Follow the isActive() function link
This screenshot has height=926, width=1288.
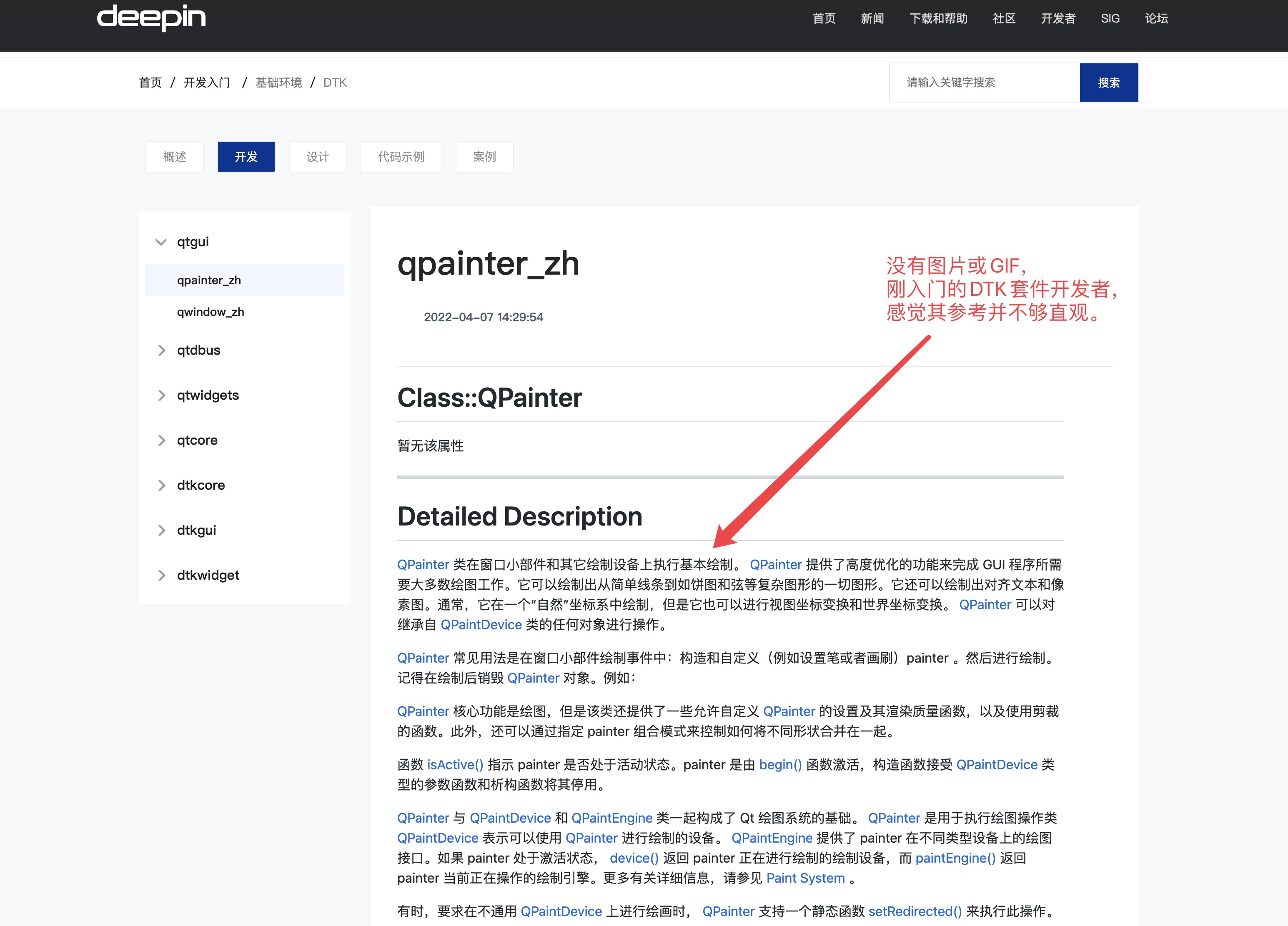(x=455, y=765)
